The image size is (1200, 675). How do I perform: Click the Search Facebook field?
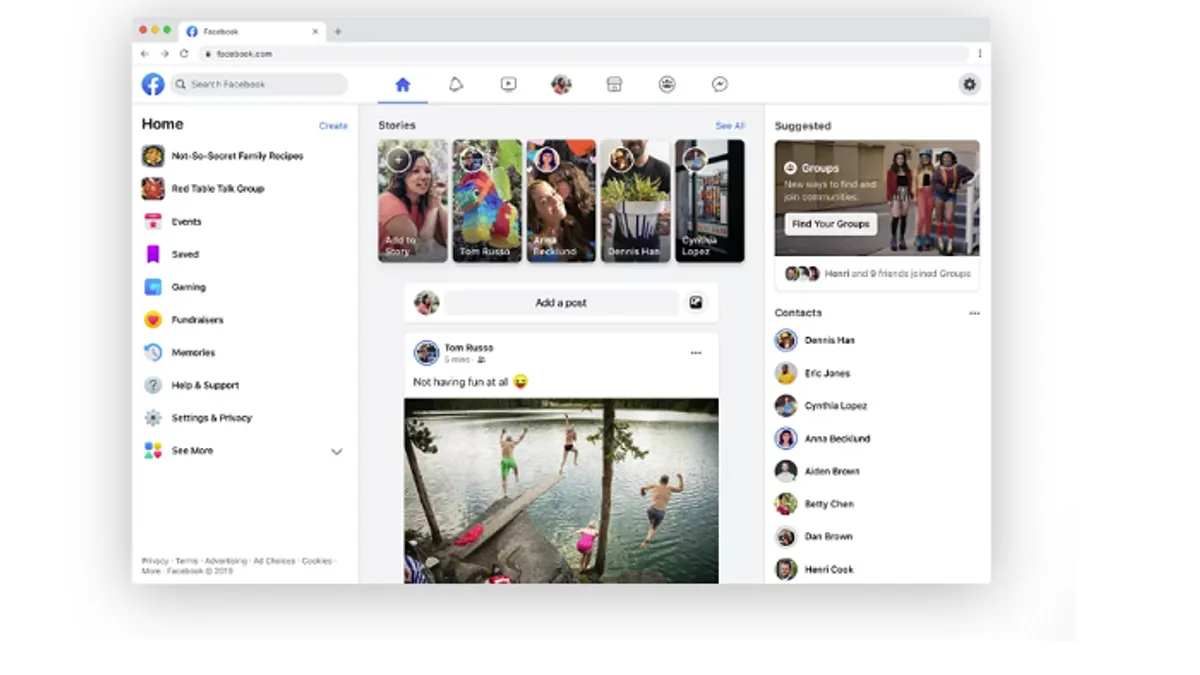point(259,85)
